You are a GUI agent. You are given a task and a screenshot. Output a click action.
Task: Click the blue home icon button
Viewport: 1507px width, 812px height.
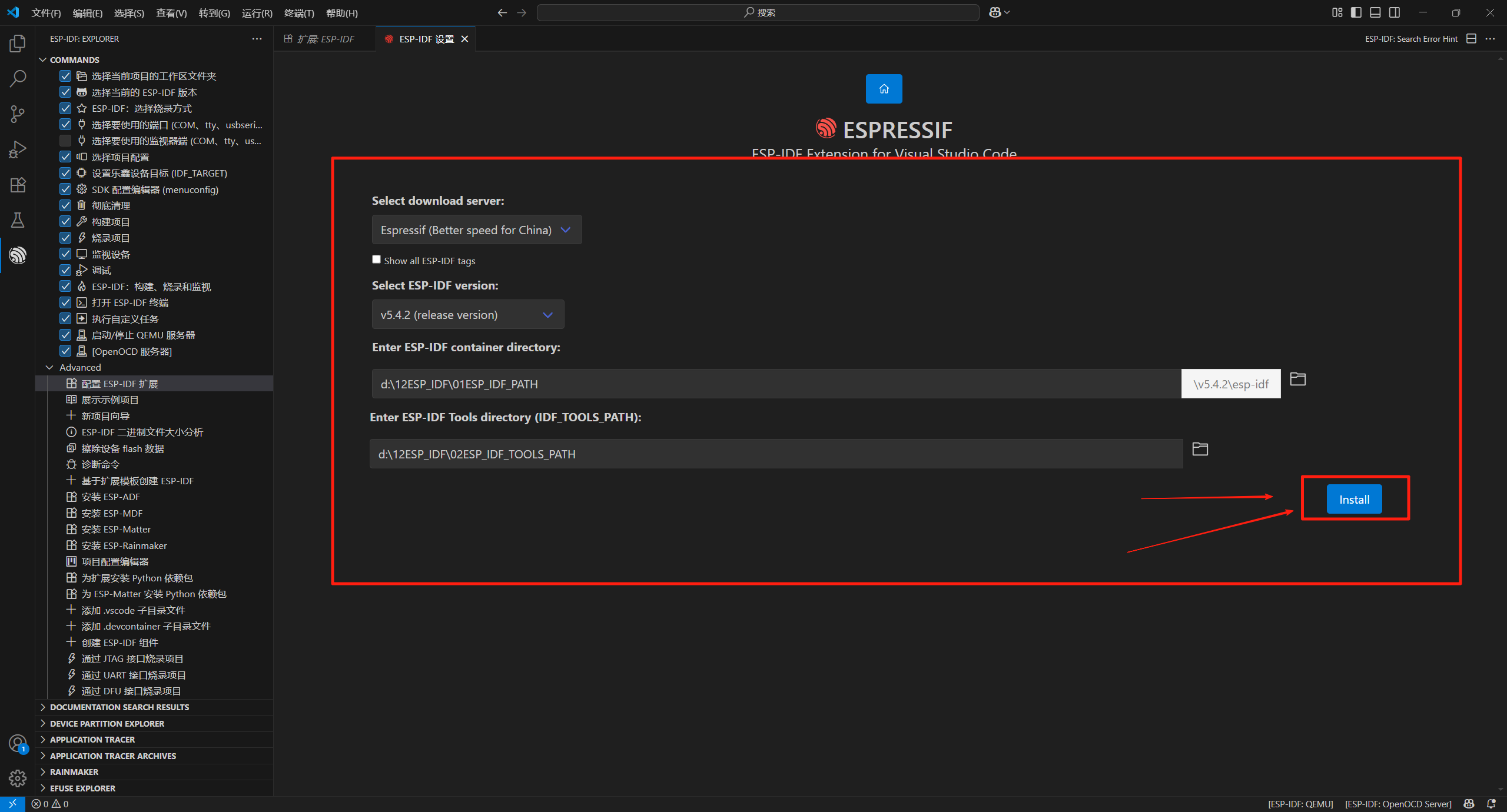(884, 89)
